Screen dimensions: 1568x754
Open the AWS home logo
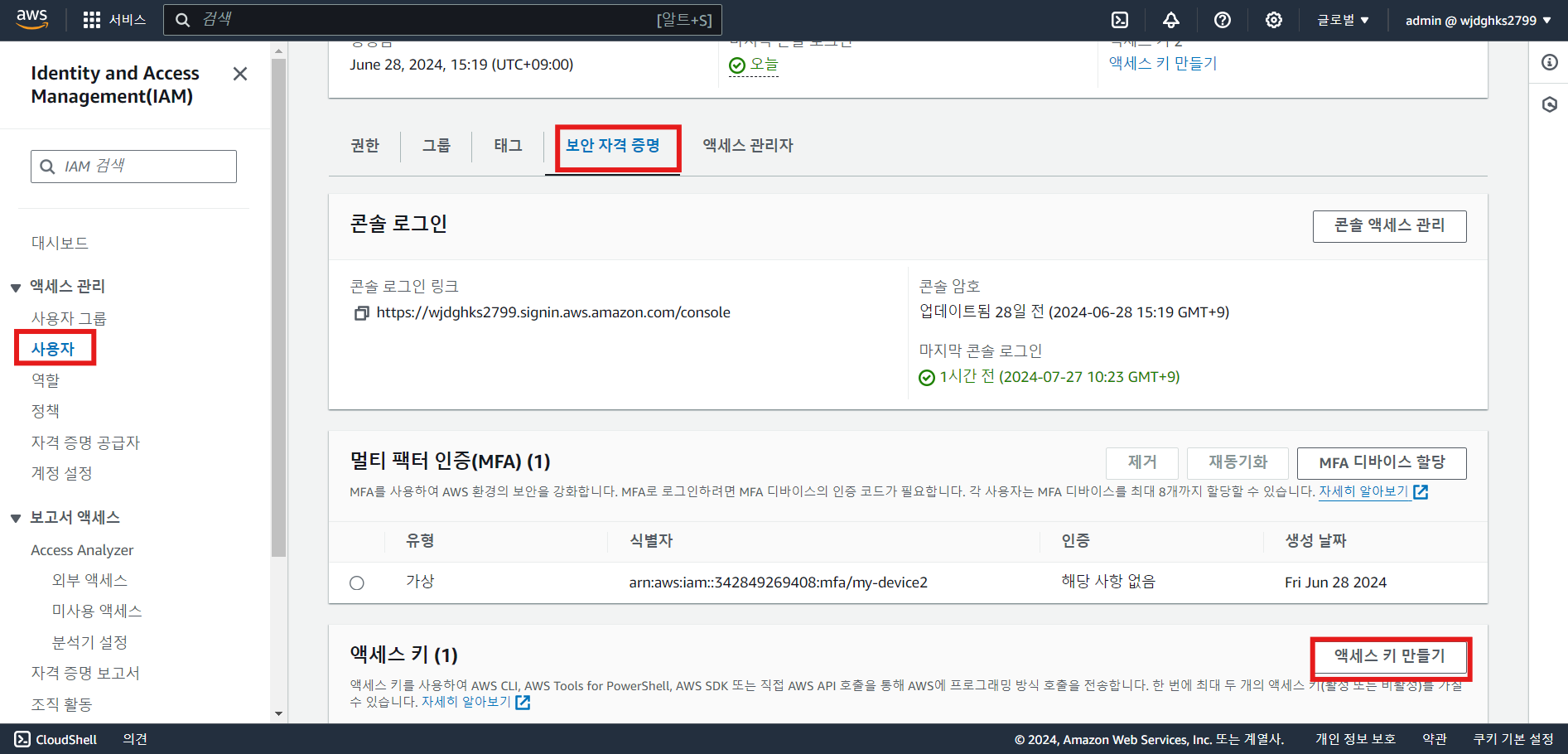[x=31, y=19]
